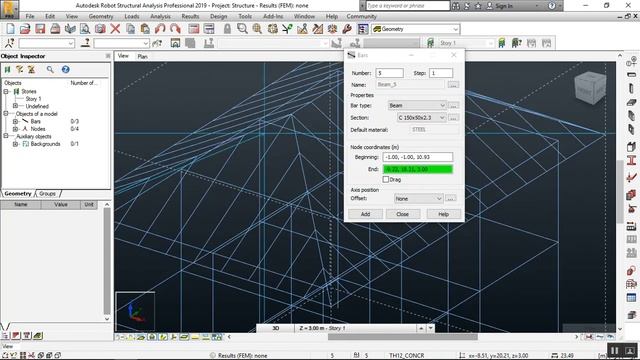Click the green End coordinates field
640x360 pixels.
(418, 169)
